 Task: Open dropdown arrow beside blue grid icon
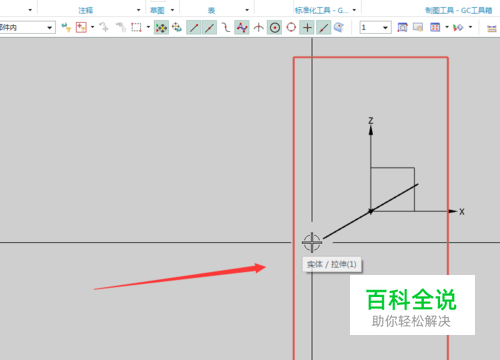(x=447, y=27)
